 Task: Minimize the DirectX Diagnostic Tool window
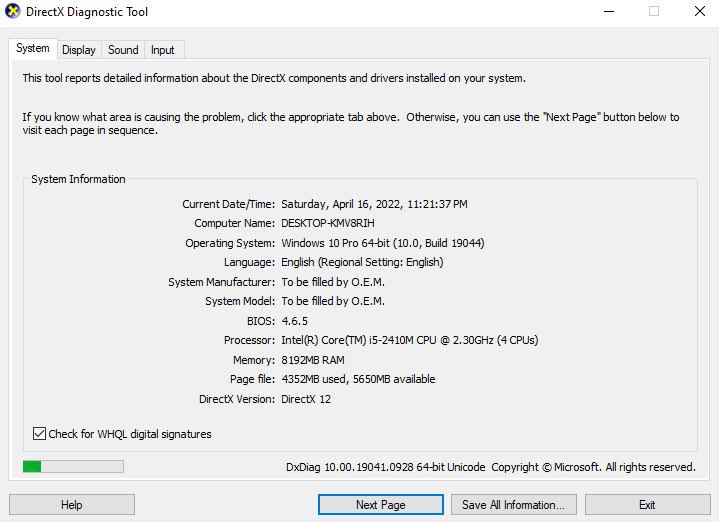(608, 12)
